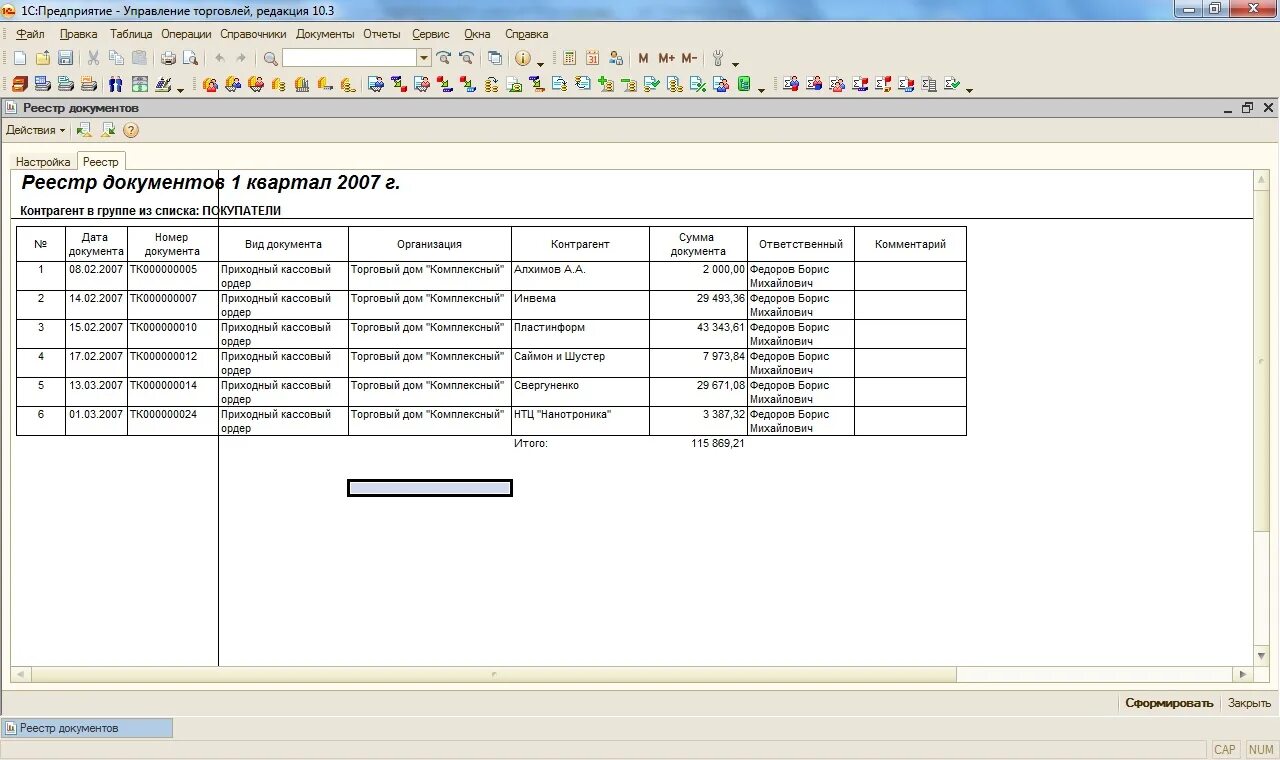Select the Реестр tab
Screen dimensions: 1280x760
101,161
